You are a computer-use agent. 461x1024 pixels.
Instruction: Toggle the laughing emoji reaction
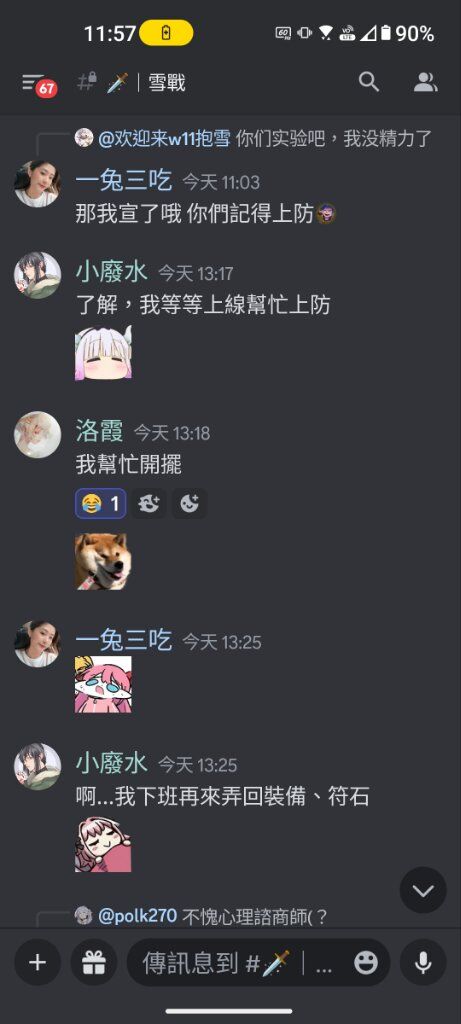[101, 504]
